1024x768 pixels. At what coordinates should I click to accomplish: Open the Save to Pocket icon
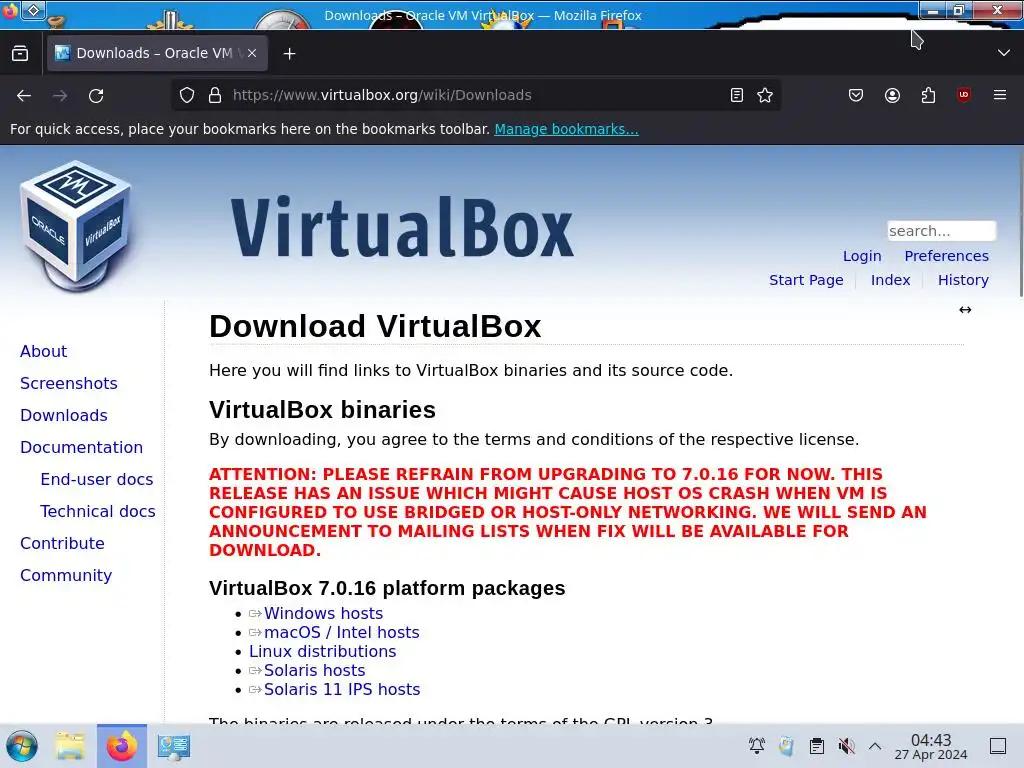pos(856,95)
